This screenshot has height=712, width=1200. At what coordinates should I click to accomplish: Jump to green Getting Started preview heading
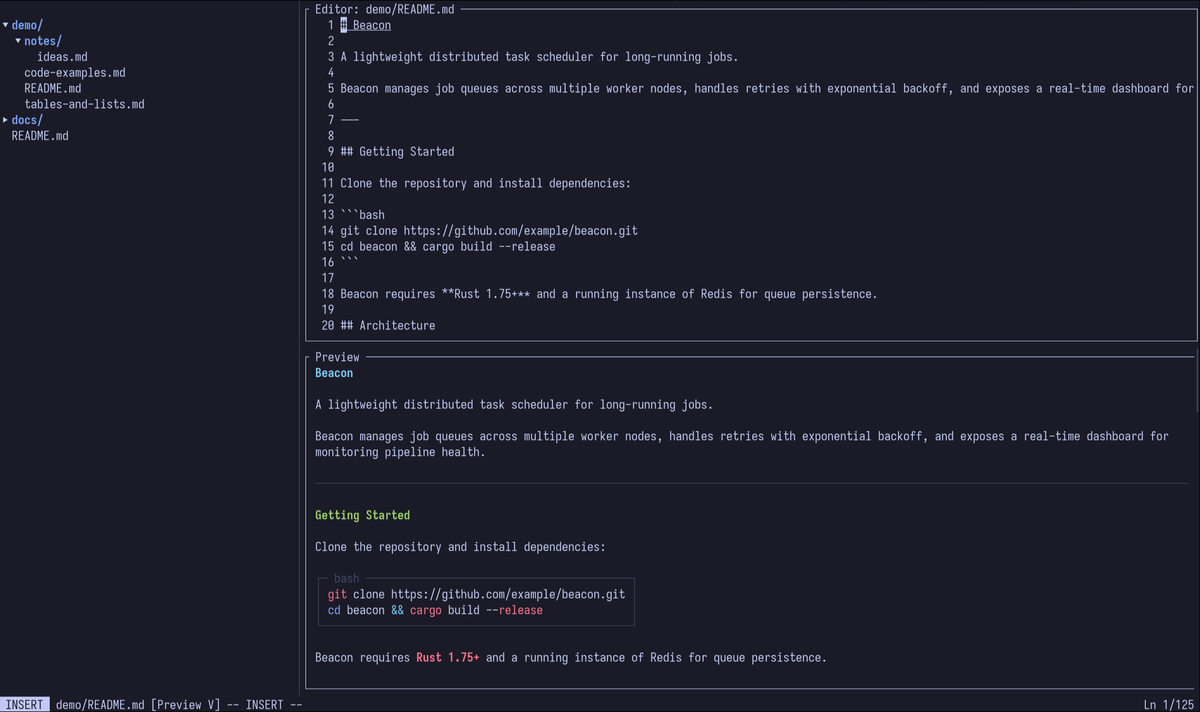point(362,515)
